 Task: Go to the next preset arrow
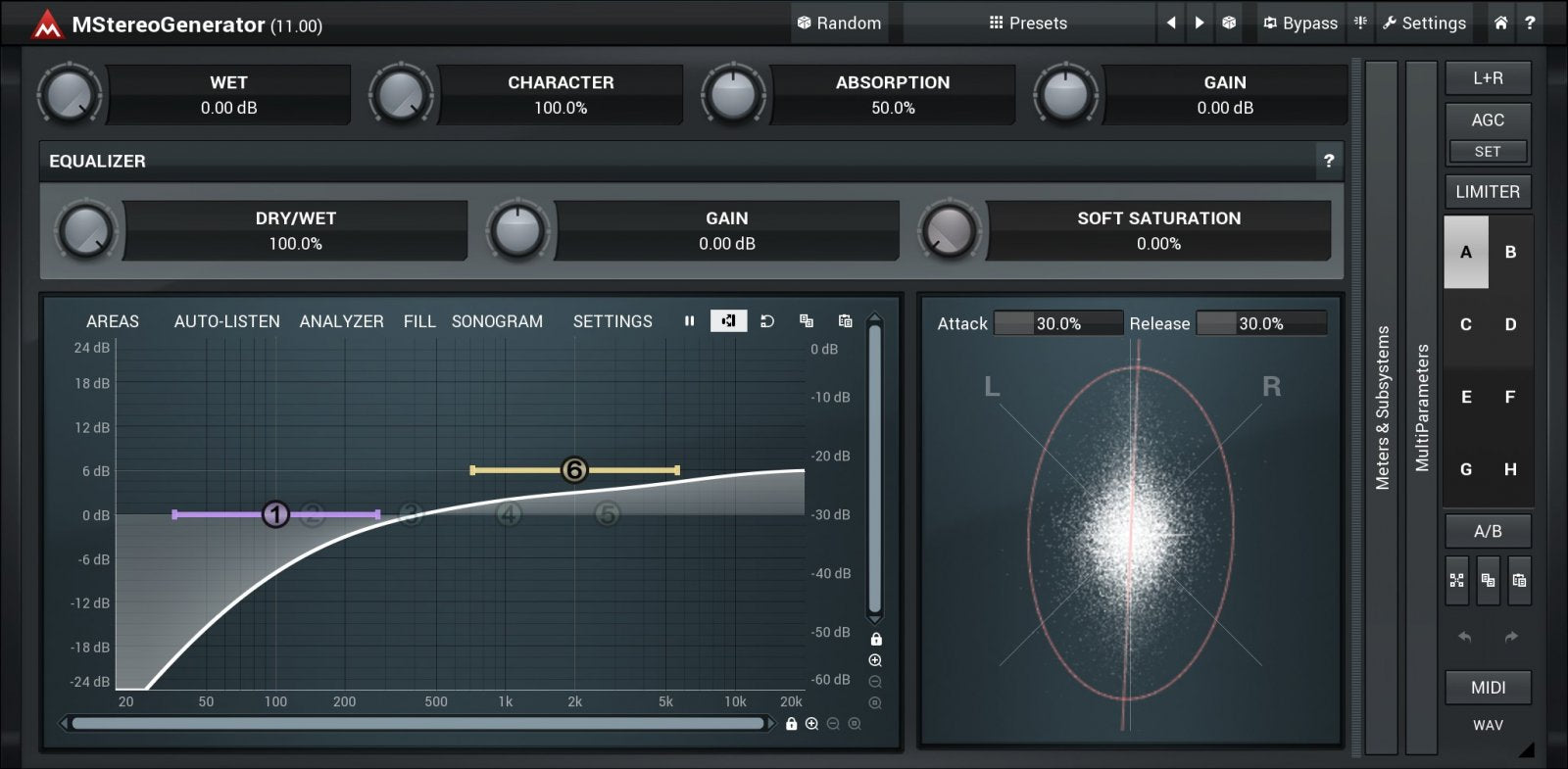(x=1200, y=23)
